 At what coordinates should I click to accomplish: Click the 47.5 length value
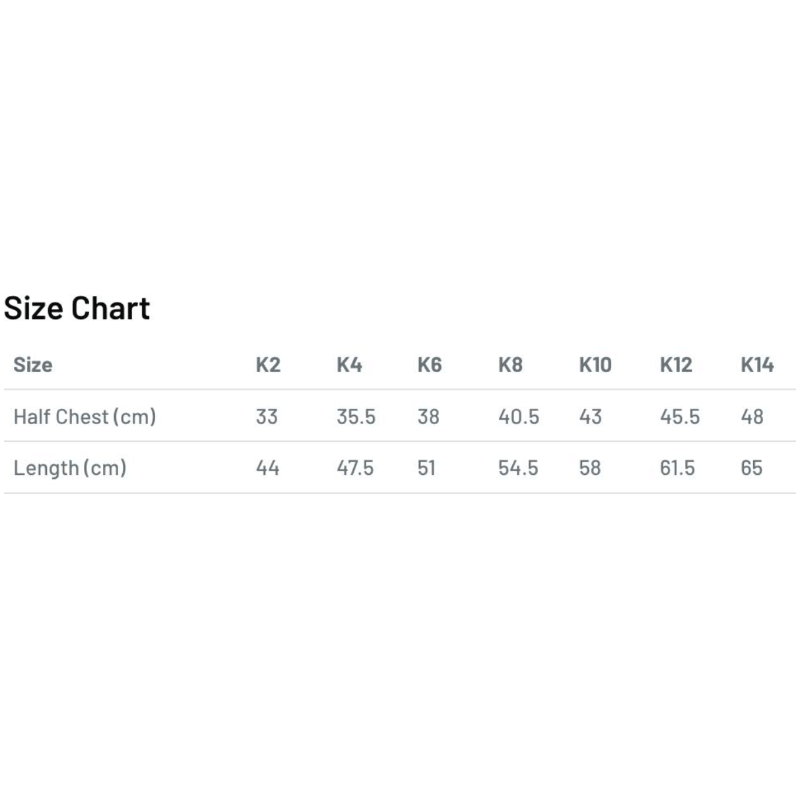[x=355, y=467]
